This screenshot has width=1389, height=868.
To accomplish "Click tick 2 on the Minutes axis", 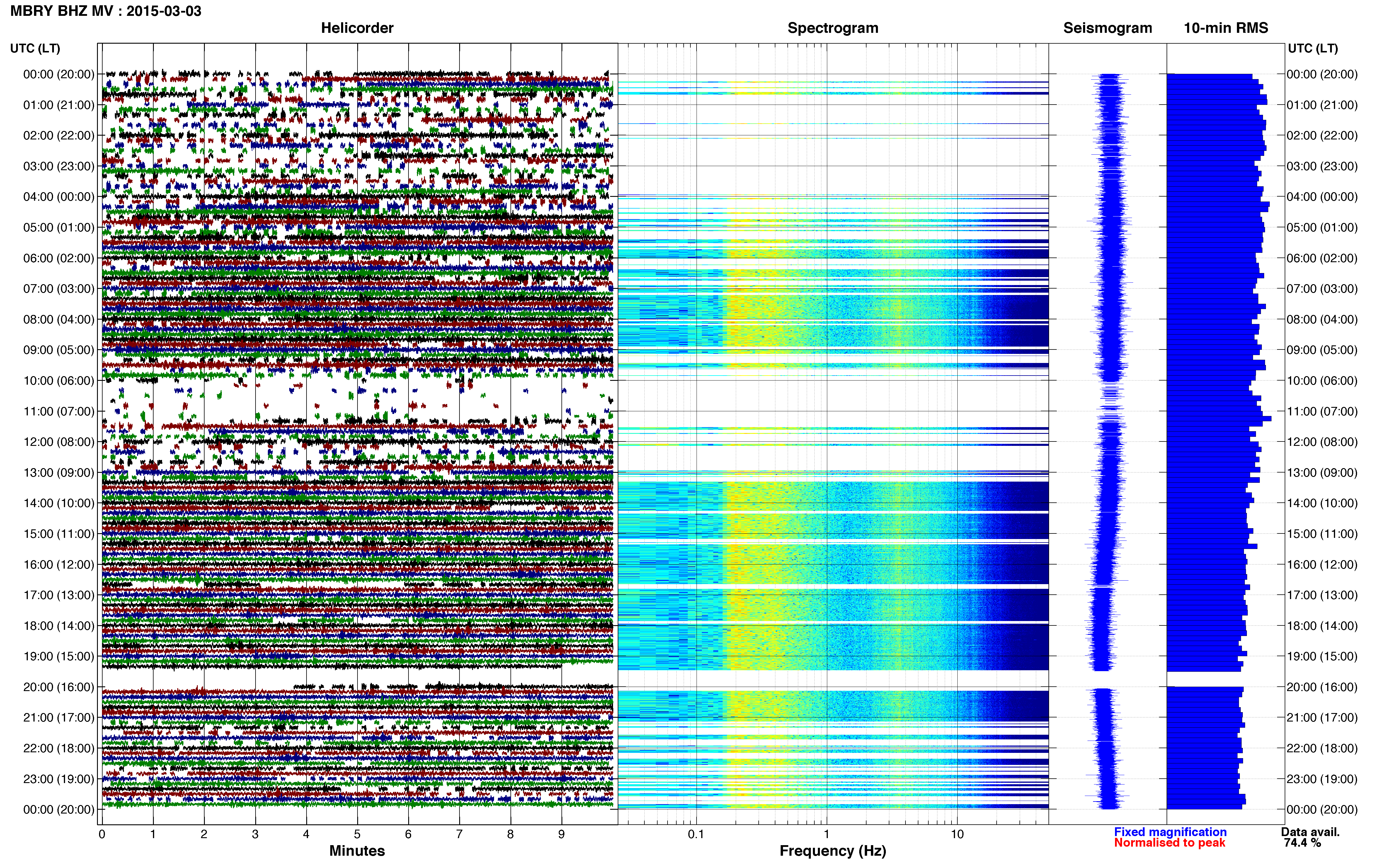I will [x=204, y=835].
